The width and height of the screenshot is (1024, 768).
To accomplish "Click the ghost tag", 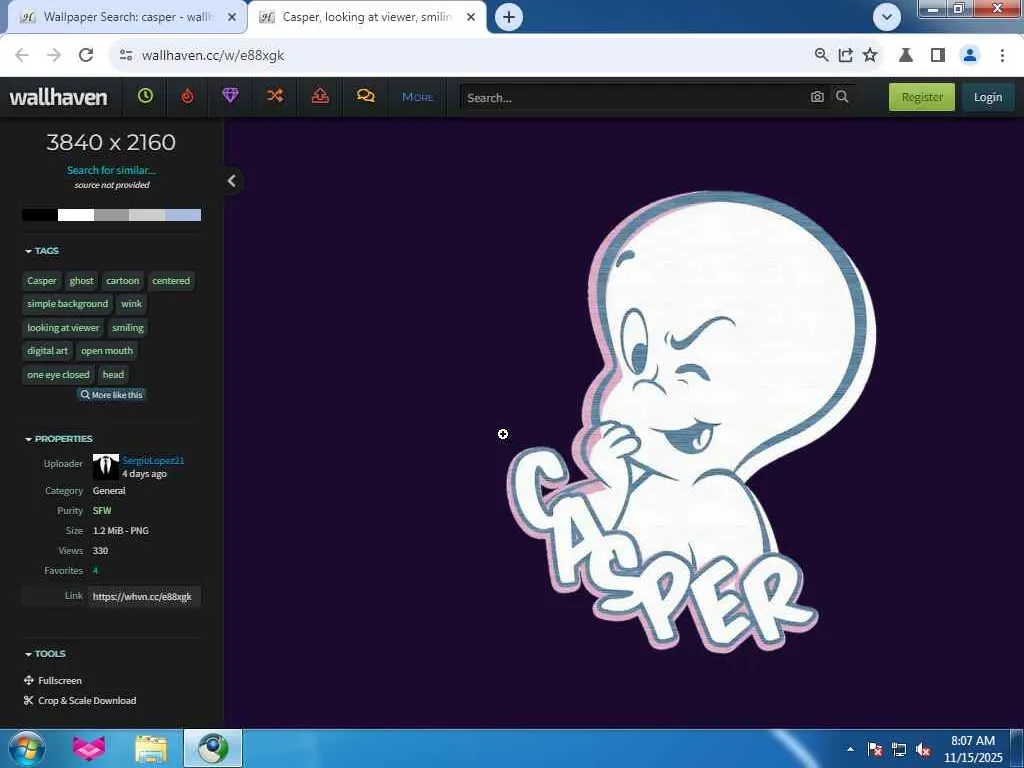I will [x=82, y=281].
